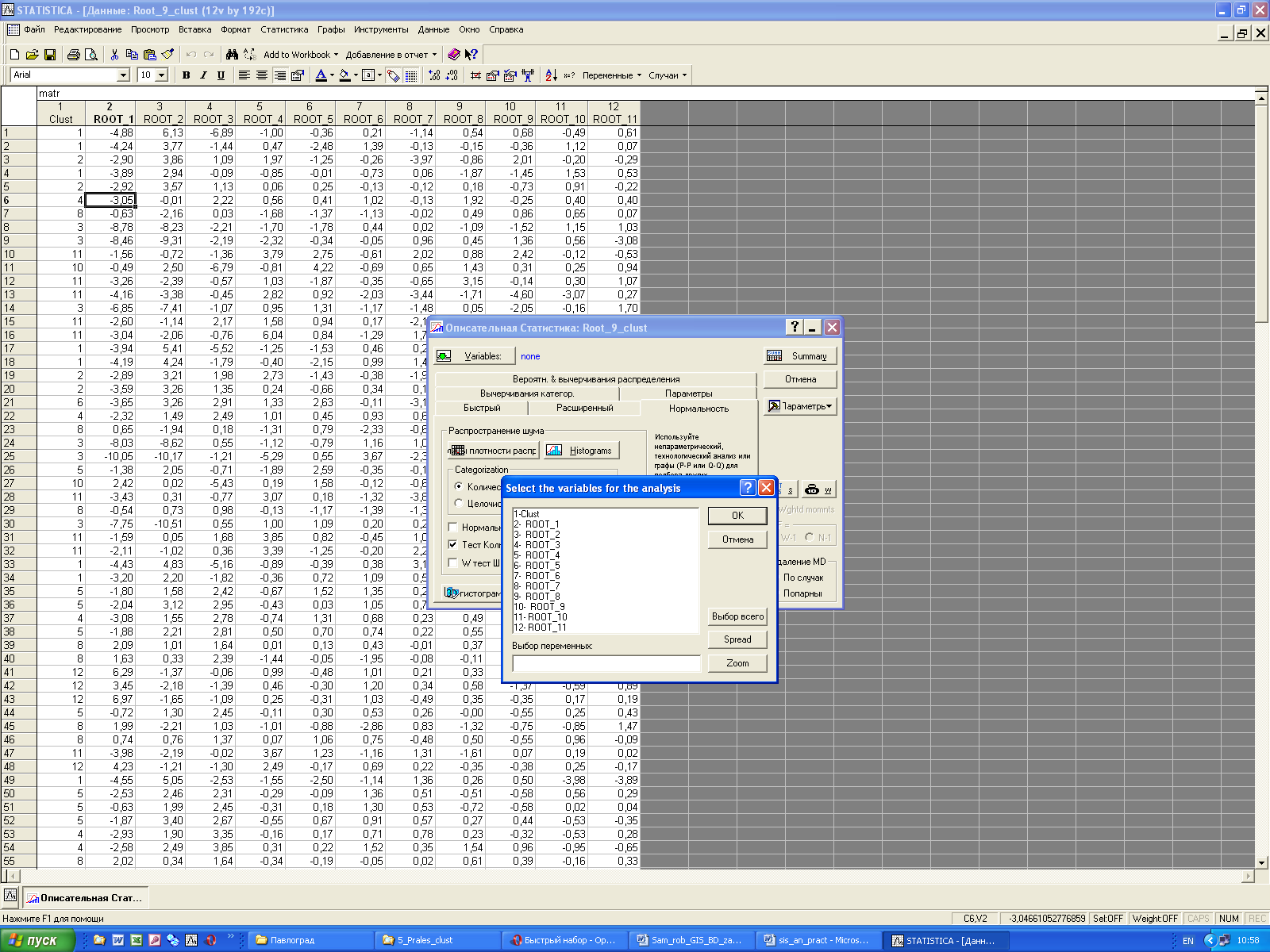Open fill color dropdown arrow
The height and width of the screenshot is (952, 1270).
pos(356,75)
